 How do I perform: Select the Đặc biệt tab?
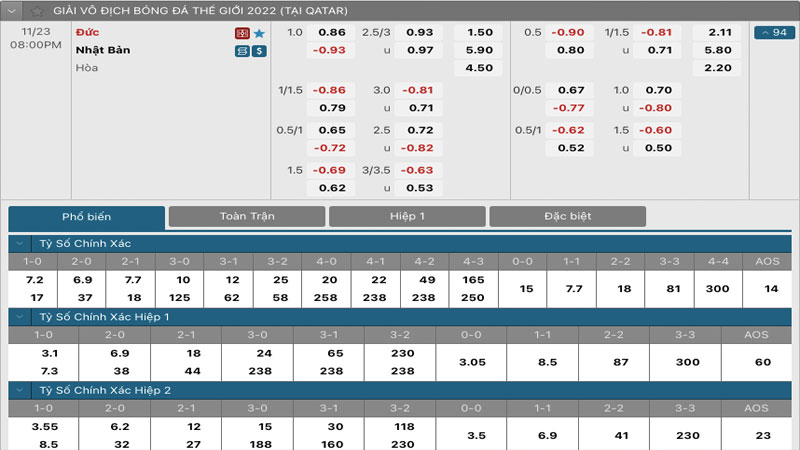coord(567,216)
